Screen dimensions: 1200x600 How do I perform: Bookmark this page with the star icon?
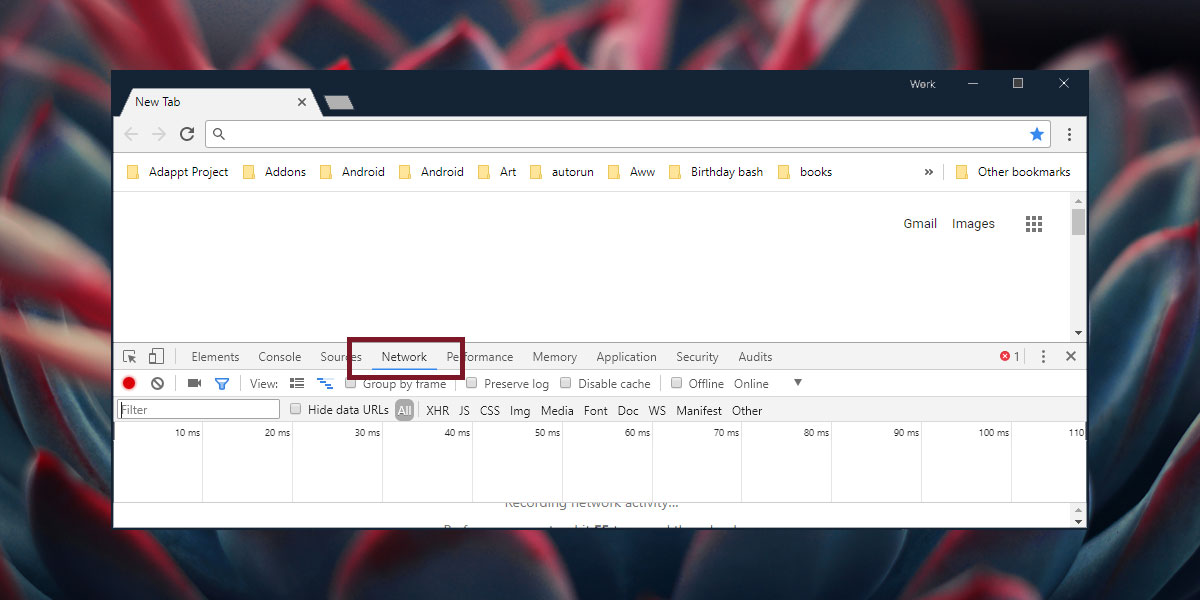pos(1037,134)
